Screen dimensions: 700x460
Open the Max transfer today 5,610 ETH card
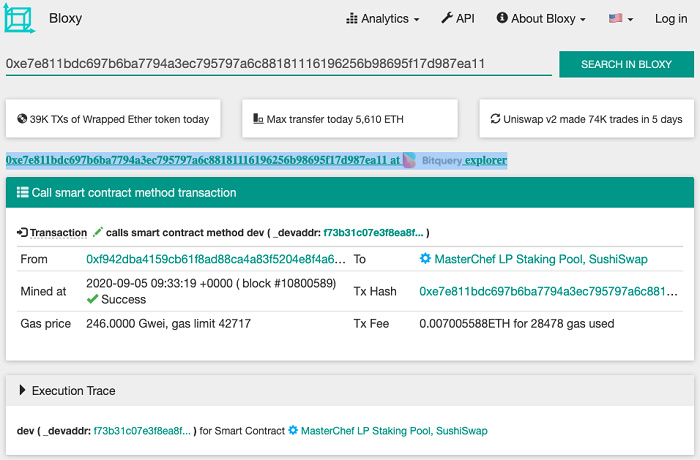350,119
